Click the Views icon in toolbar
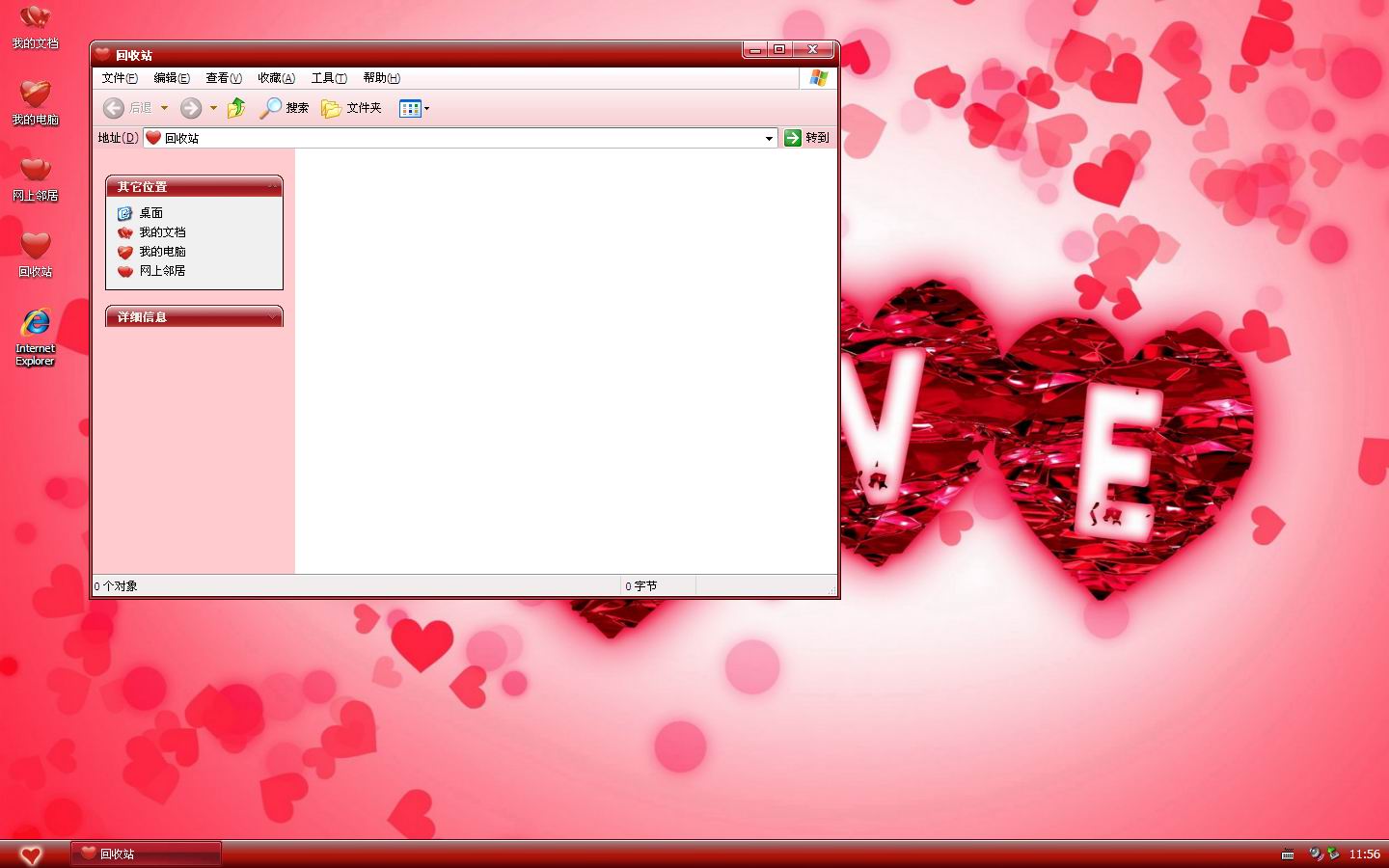 410,108
